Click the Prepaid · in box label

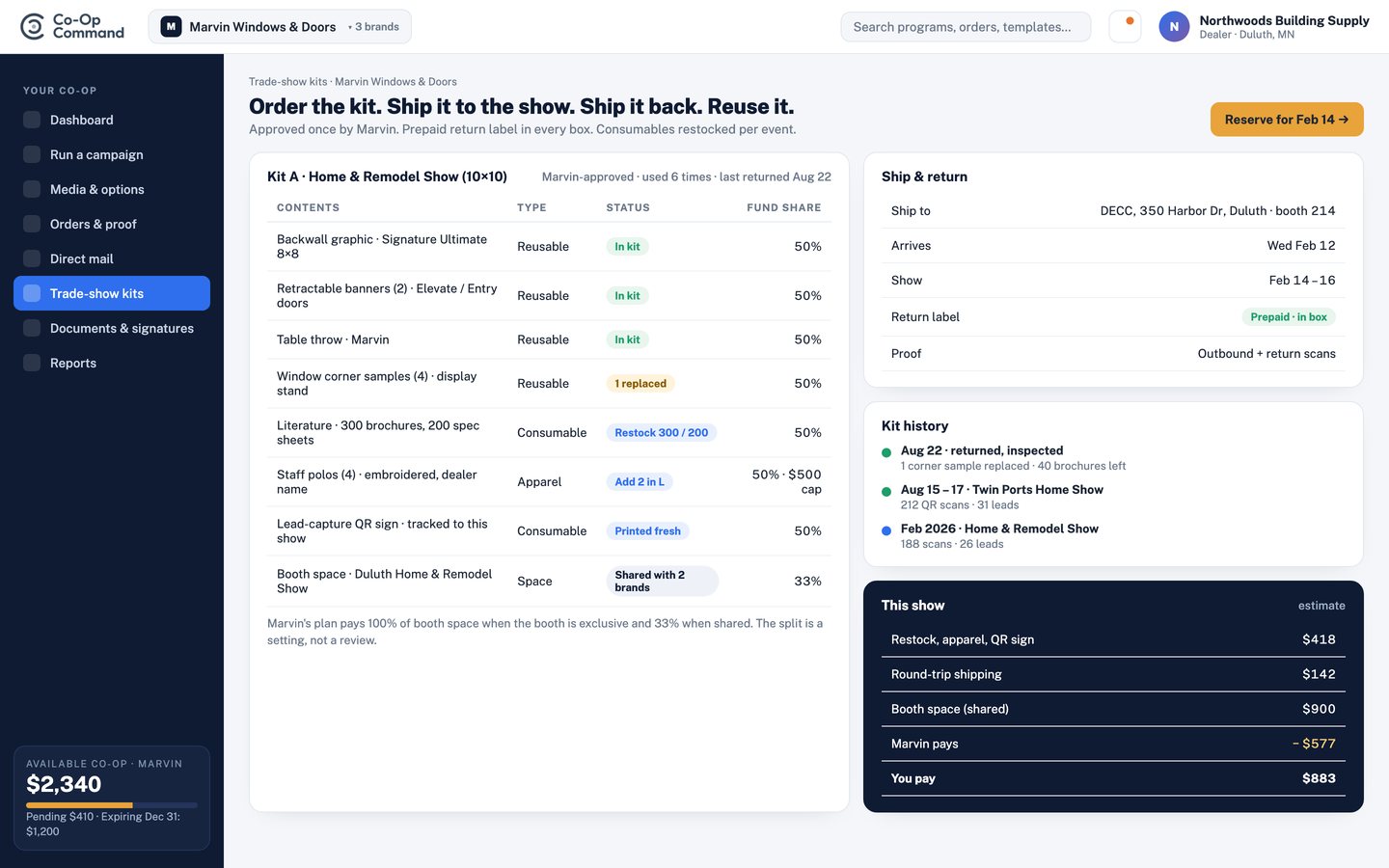pyautogui.click(x=1289, y=317)
